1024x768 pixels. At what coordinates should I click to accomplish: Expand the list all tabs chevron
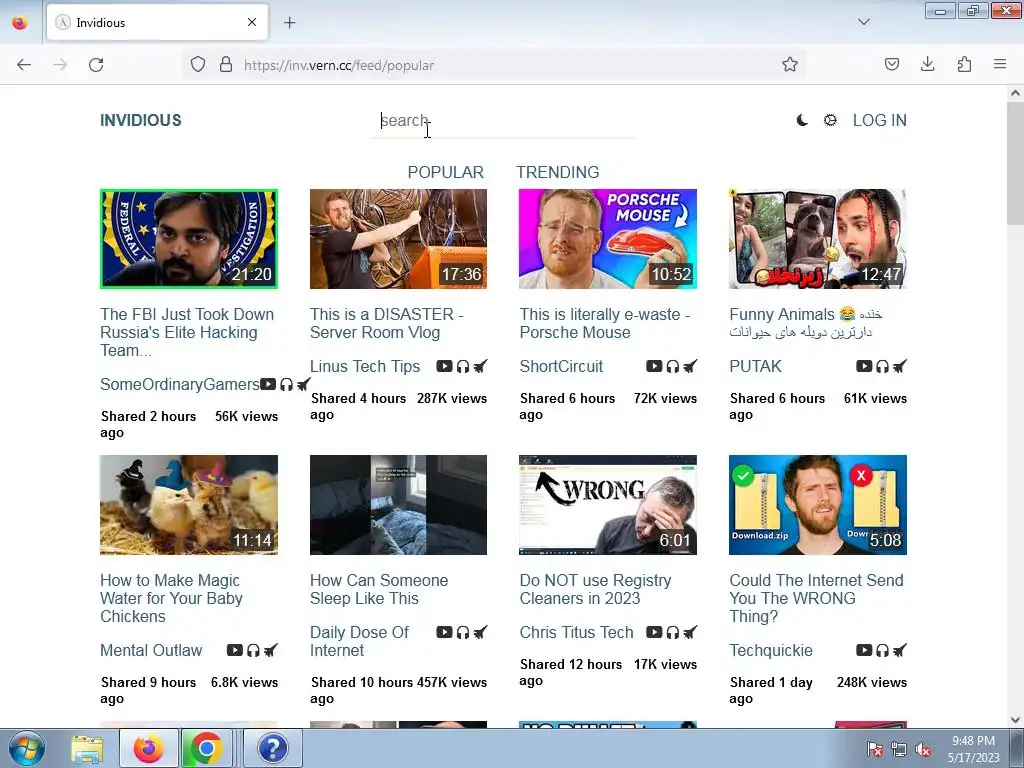point(864,22)
